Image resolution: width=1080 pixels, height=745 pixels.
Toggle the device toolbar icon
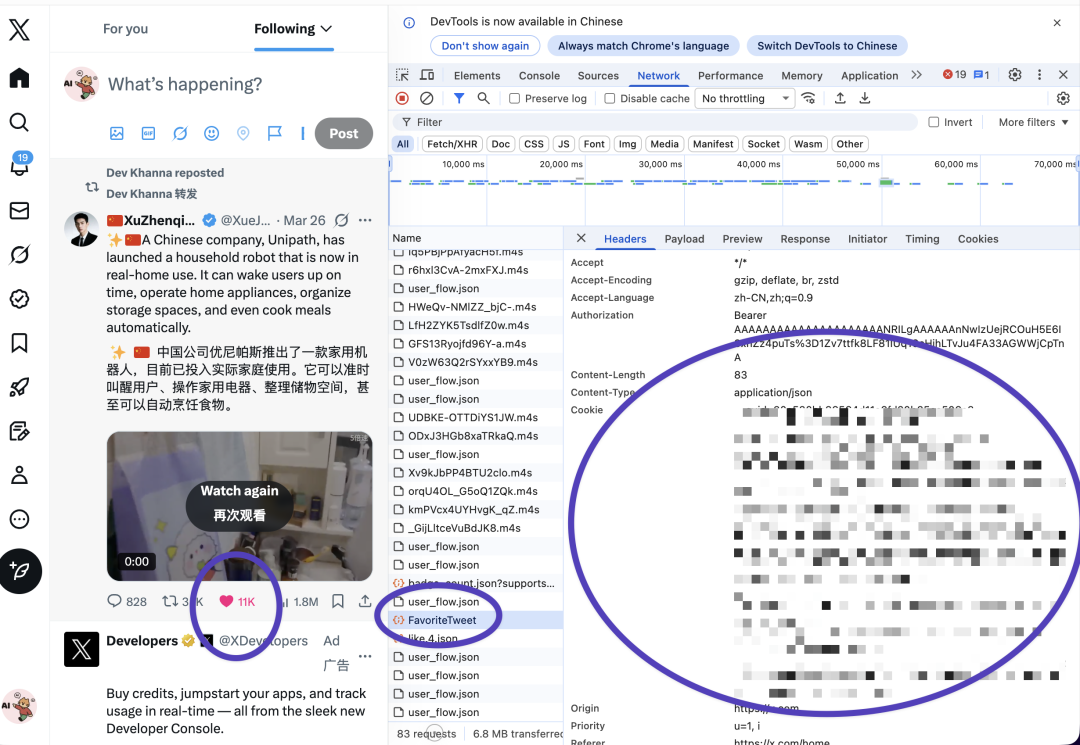click(427, 75)
